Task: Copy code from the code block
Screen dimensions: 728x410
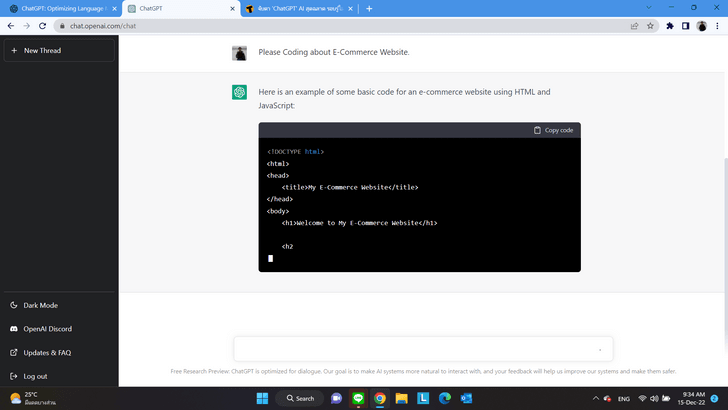Action: tap(553, 130)
